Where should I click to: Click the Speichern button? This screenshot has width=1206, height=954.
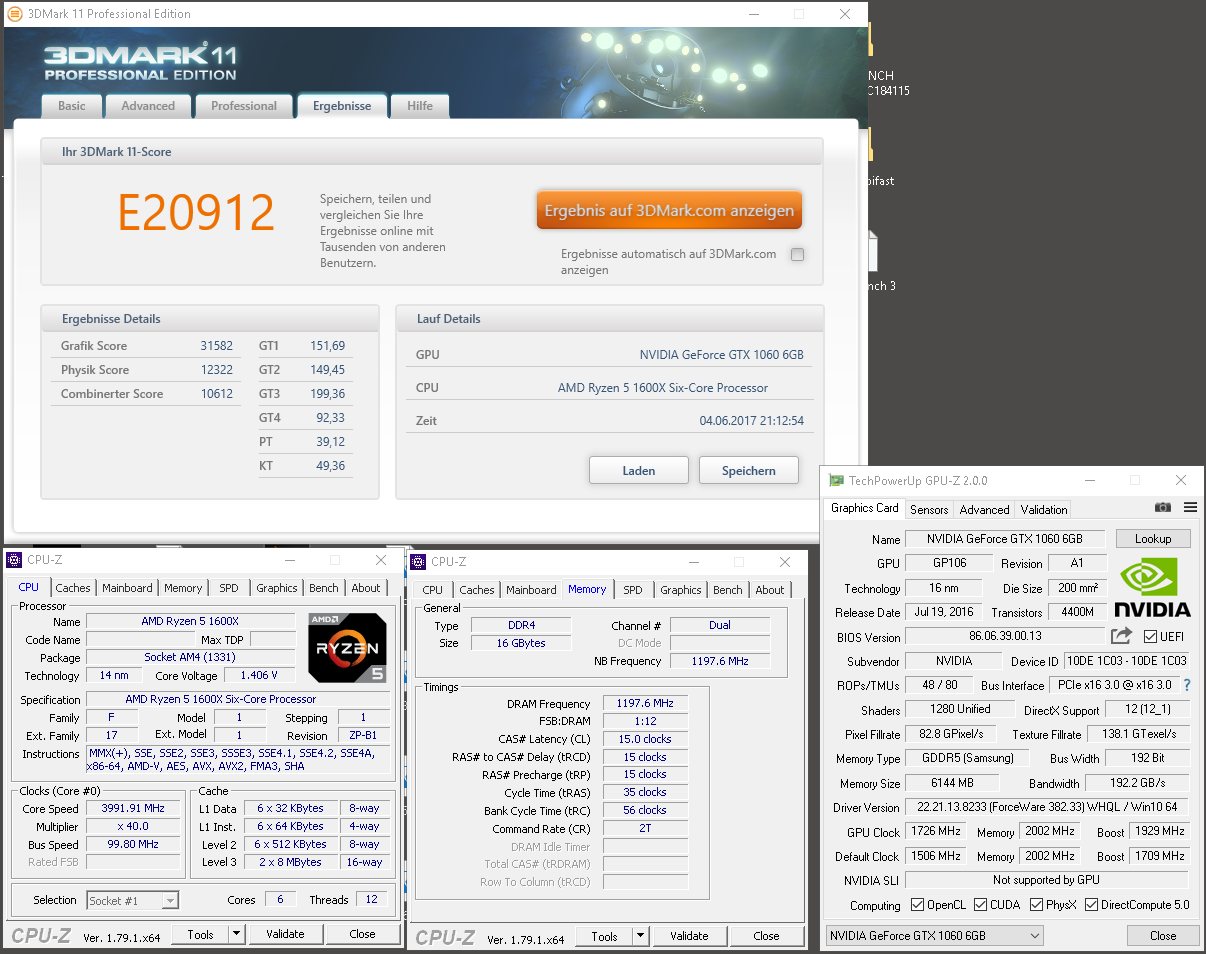(749, 471)
